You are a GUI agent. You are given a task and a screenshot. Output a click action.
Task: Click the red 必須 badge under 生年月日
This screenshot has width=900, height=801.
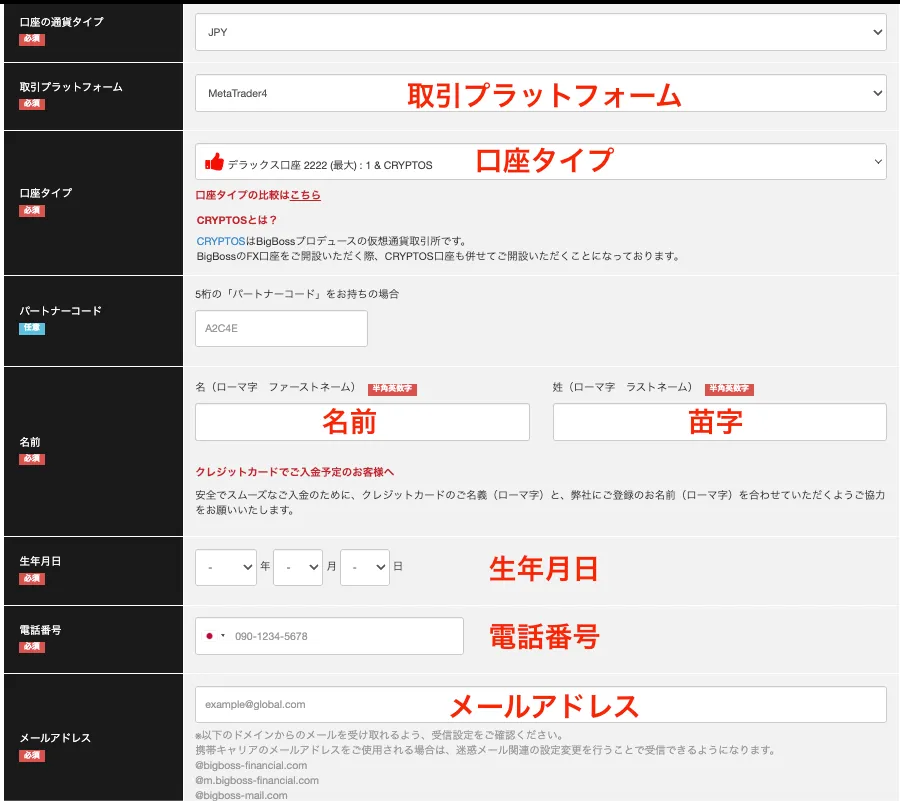coord(31,578)
